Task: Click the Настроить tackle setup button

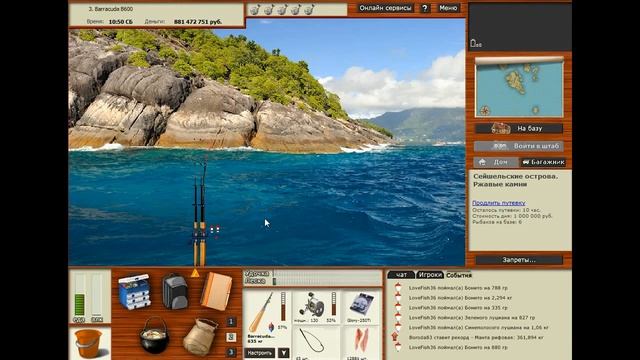Action: pyautogui.click(x=260, y=353)
